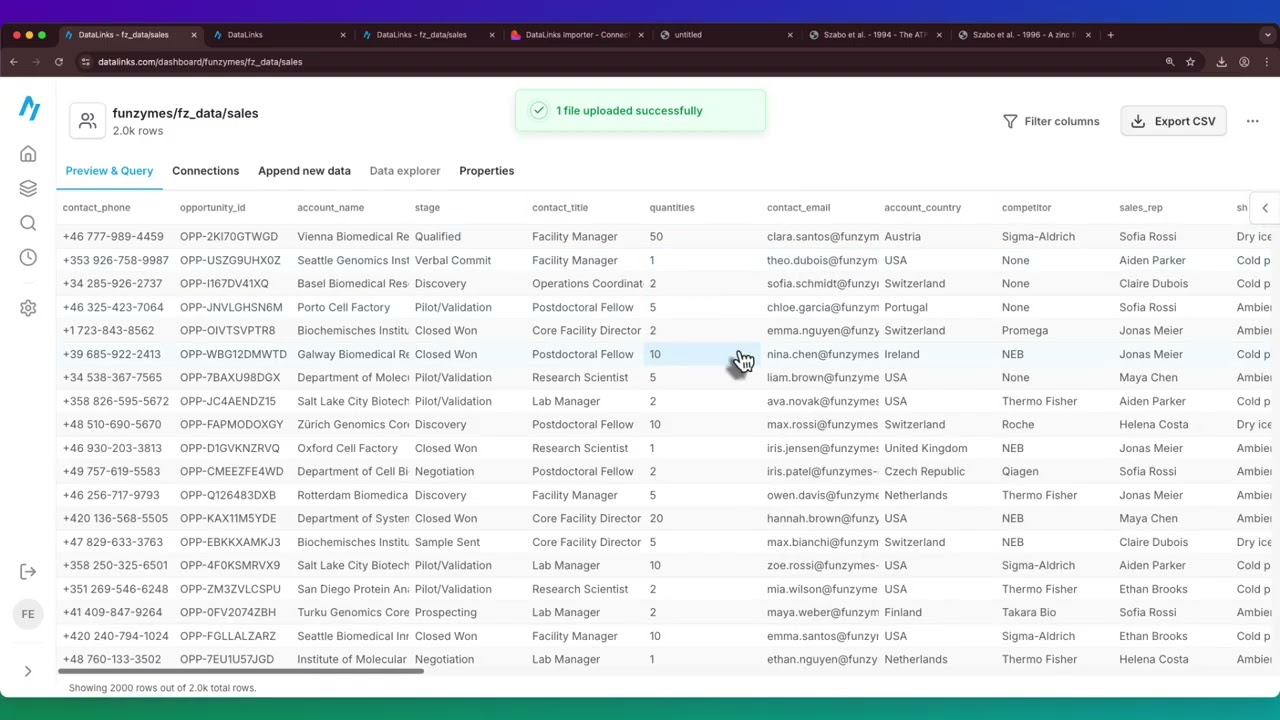This screenshot has width=1280, height=720.
Task: Switch to DataLinks Importer browser tab
Action: point(576,35)
